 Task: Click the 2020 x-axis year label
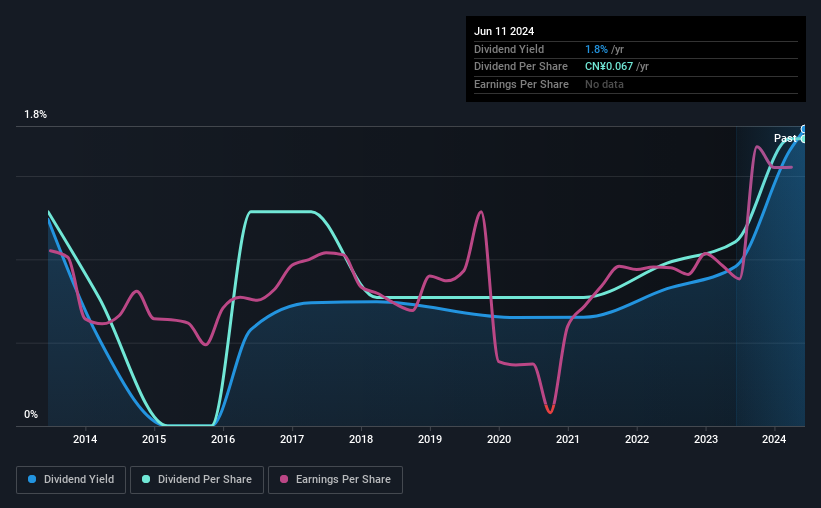(x=499, y=439)
